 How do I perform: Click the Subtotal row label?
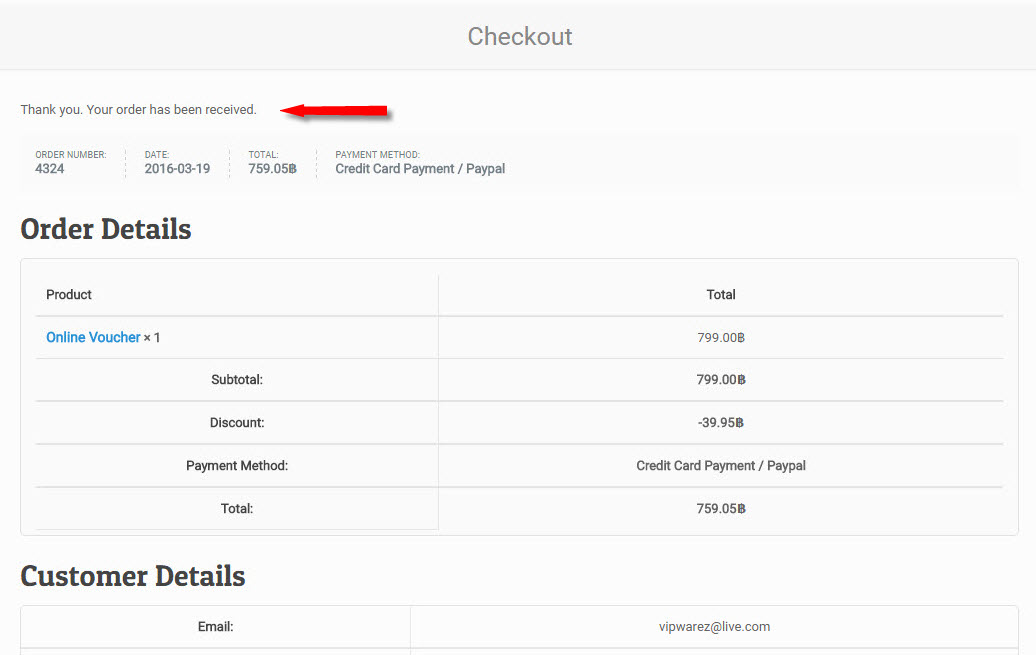(237, 380)
